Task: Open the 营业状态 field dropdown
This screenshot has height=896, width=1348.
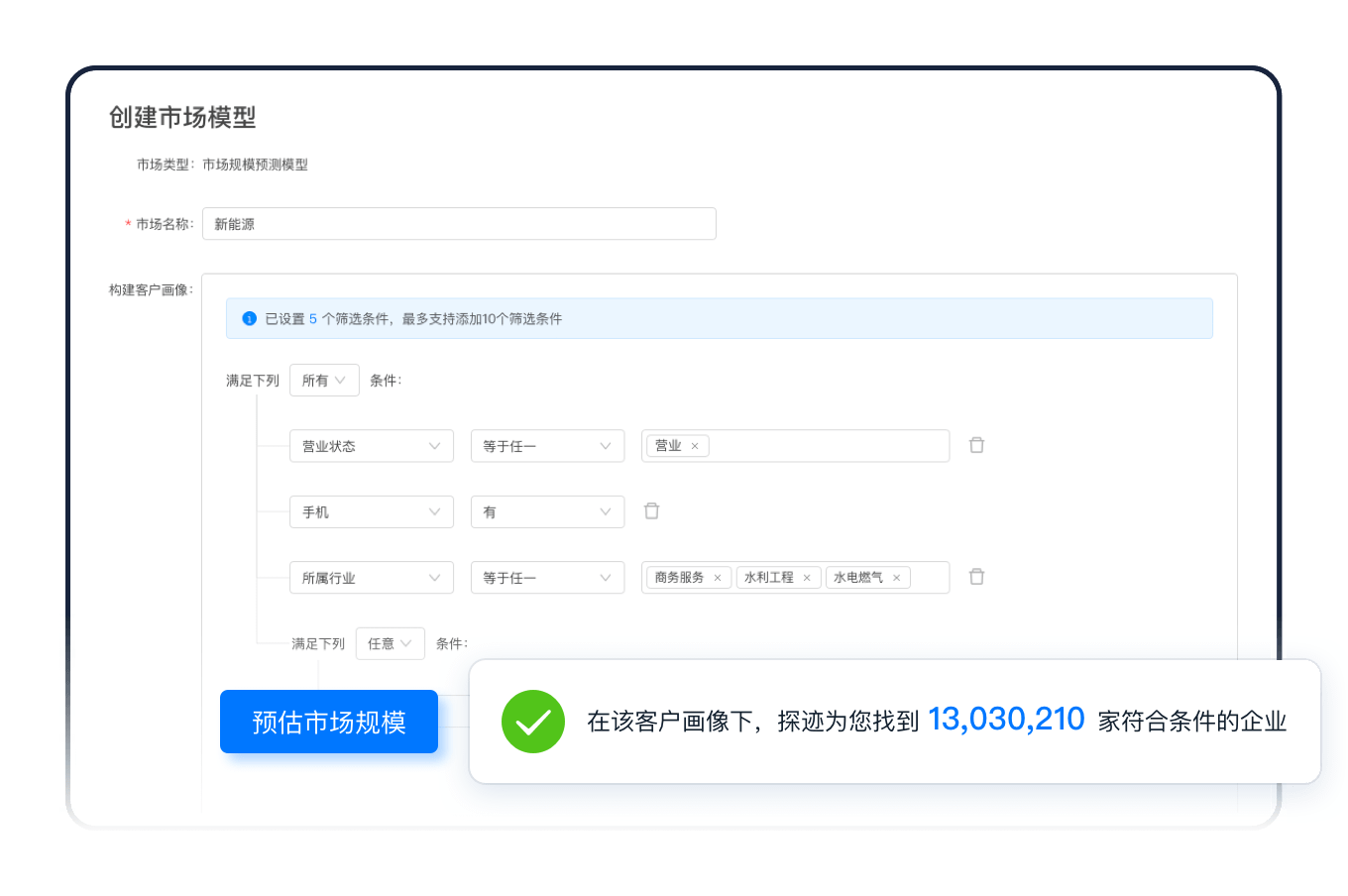Action: click(372, 446)
